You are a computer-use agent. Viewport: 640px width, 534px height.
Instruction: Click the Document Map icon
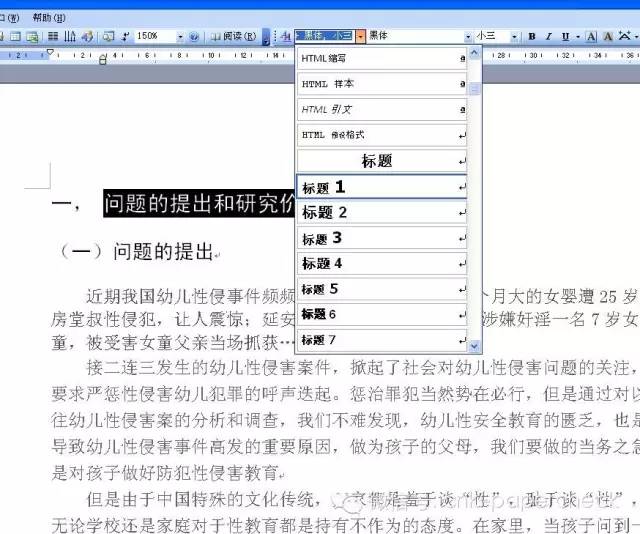tap(108, 36)
